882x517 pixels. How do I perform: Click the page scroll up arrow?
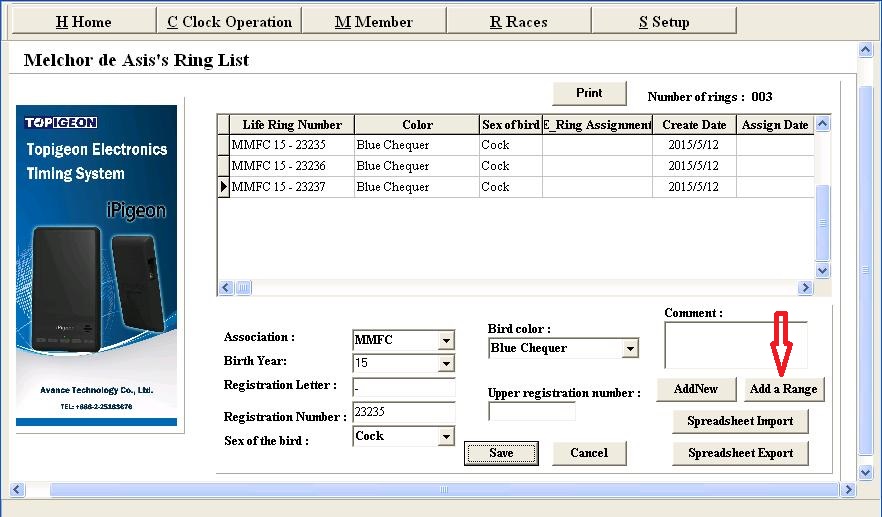pyautogui.click(x=866, y=51)
